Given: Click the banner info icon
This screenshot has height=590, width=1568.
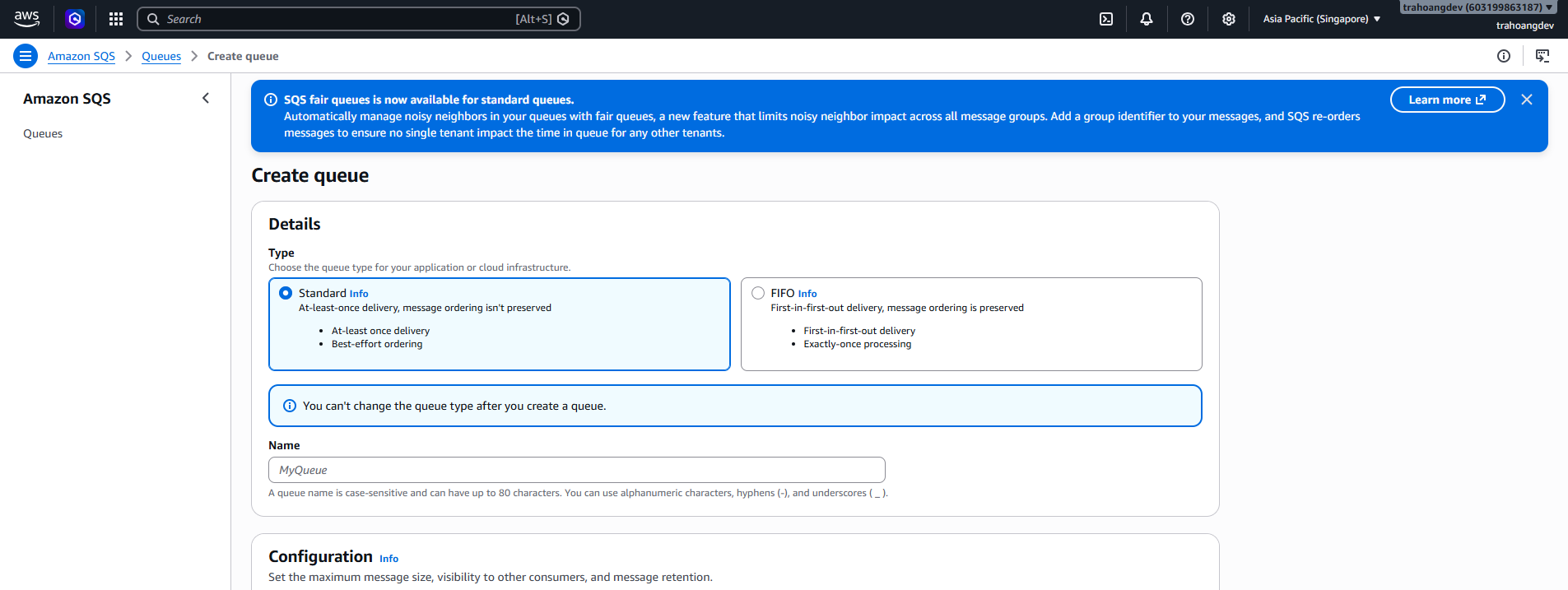Looking at the screenshot, I should pos(271,100).
